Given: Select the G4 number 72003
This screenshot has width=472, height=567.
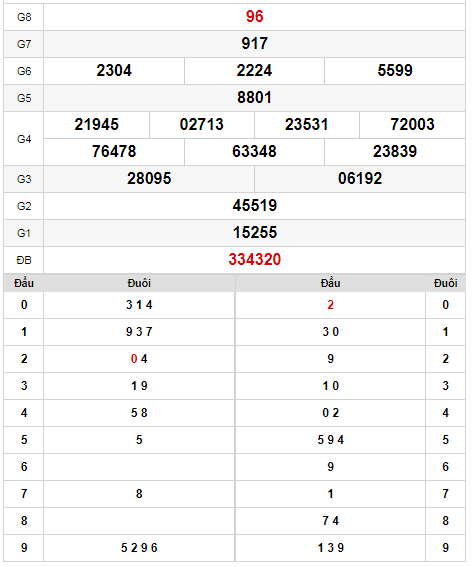Looking at the screenshot, I should (412, 124).
